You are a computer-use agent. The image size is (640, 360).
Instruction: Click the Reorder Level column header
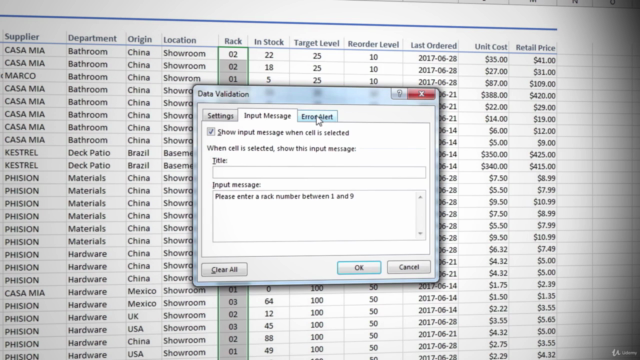tap(373, 44)
